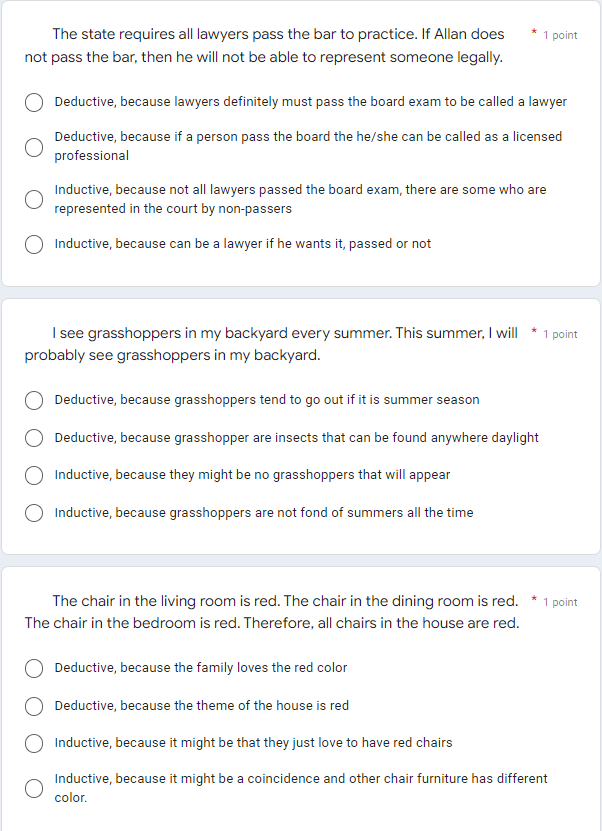
Task: Select "Deductive, because lawyers definitely must pass the board exam"
Action: click(33, 102)
